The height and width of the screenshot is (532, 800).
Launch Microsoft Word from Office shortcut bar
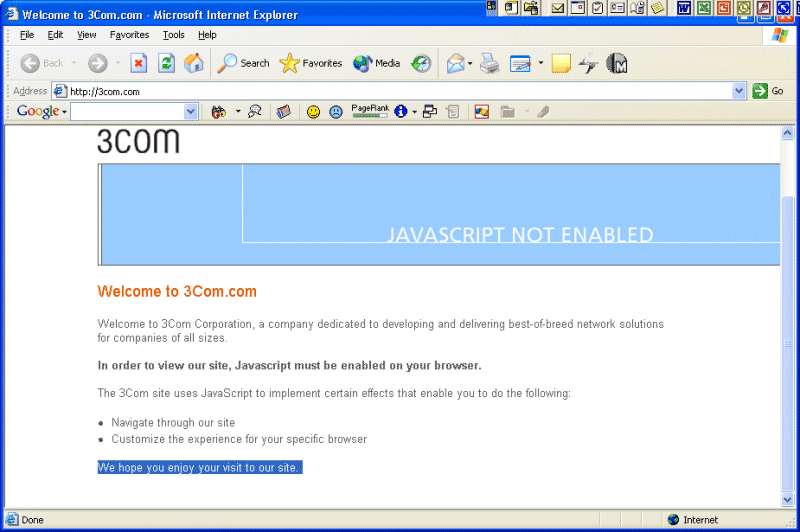(684, 8)
